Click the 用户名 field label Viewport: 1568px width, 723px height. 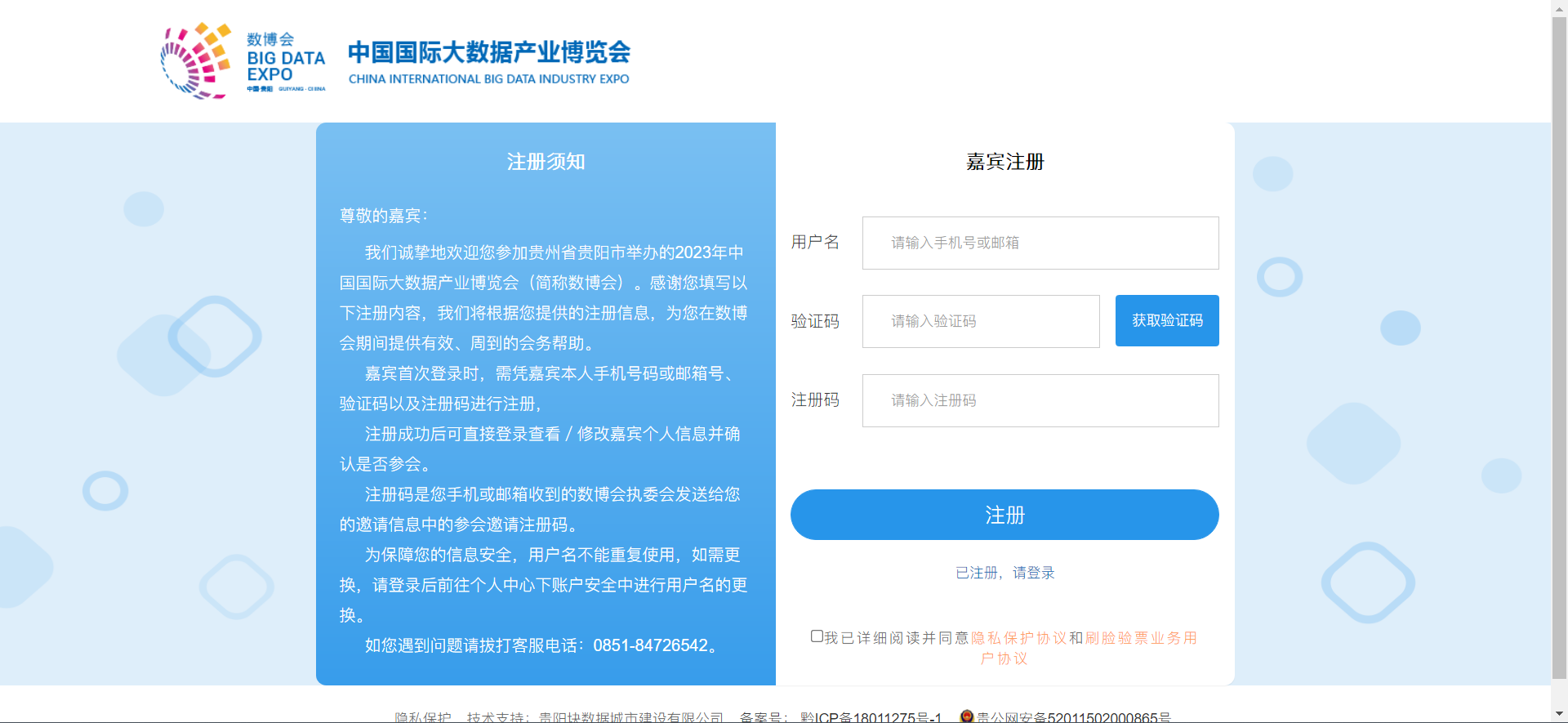pos(815,242)
